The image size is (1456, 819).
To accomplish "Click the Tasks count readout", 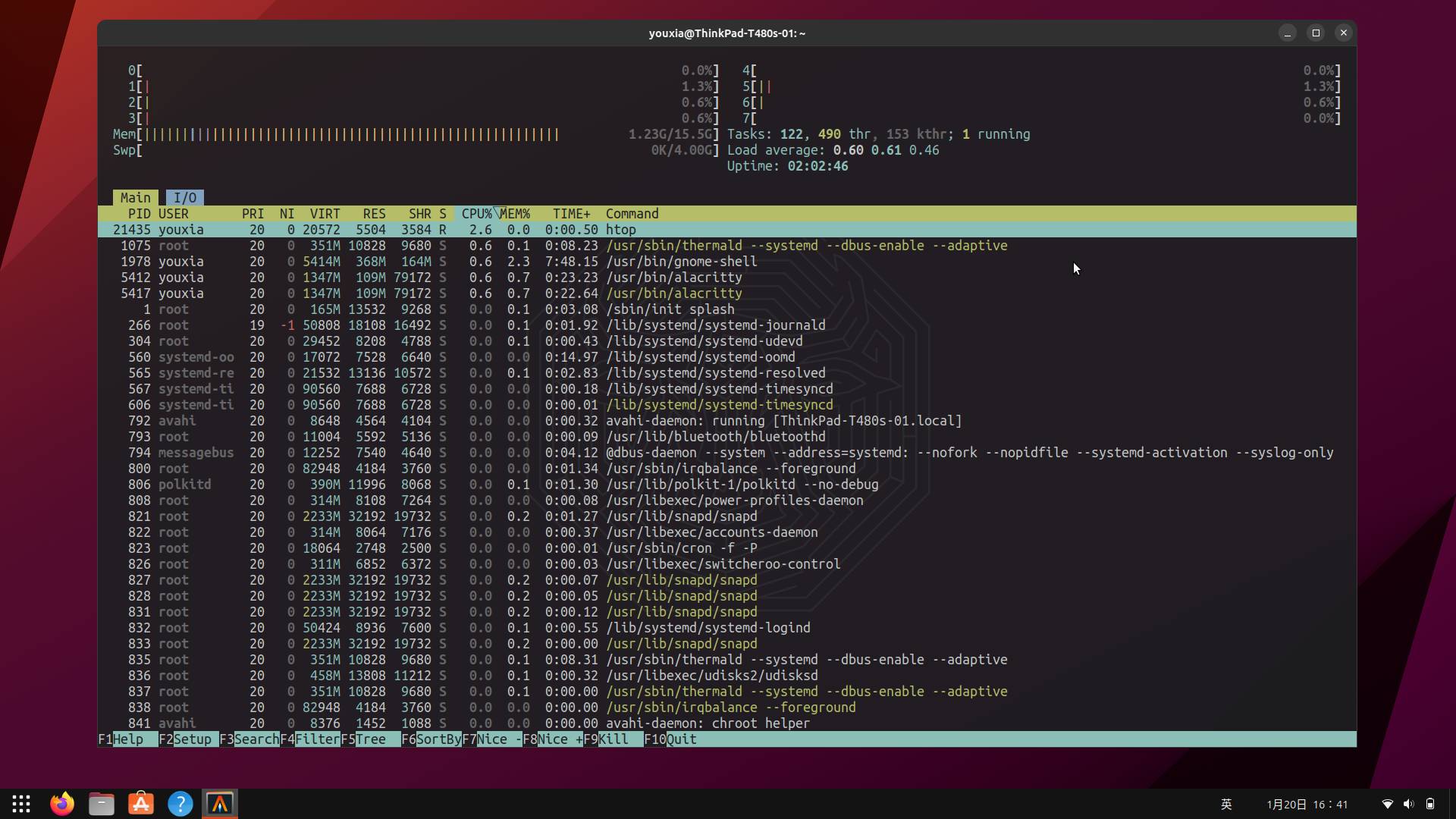I will (x=878, y=134).
